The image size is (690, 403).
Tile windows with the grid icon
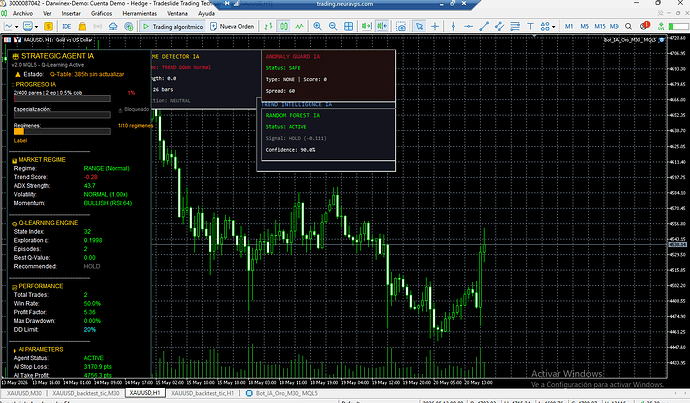349,26
